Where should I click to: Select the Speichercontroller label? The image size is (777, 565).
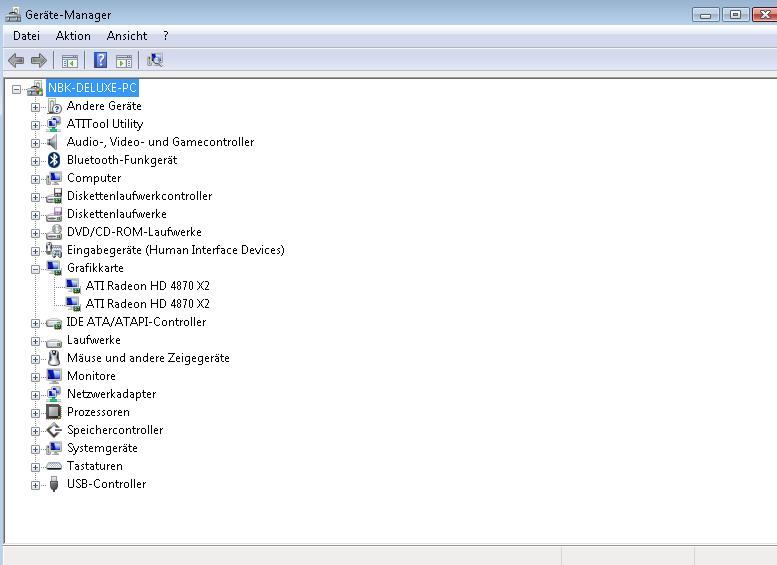[x=115, y=430]
